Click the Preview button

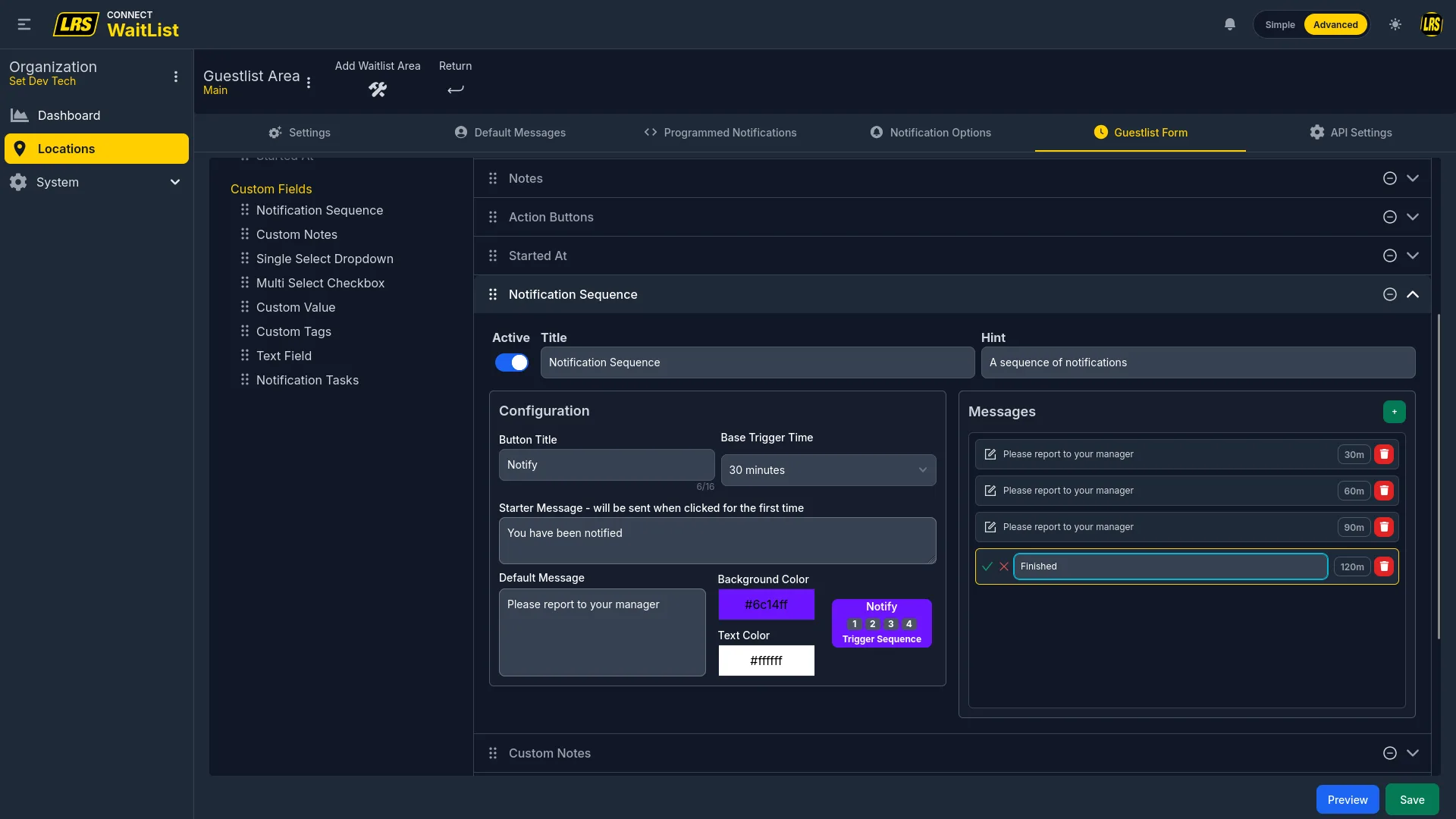tap(1347, 800)
